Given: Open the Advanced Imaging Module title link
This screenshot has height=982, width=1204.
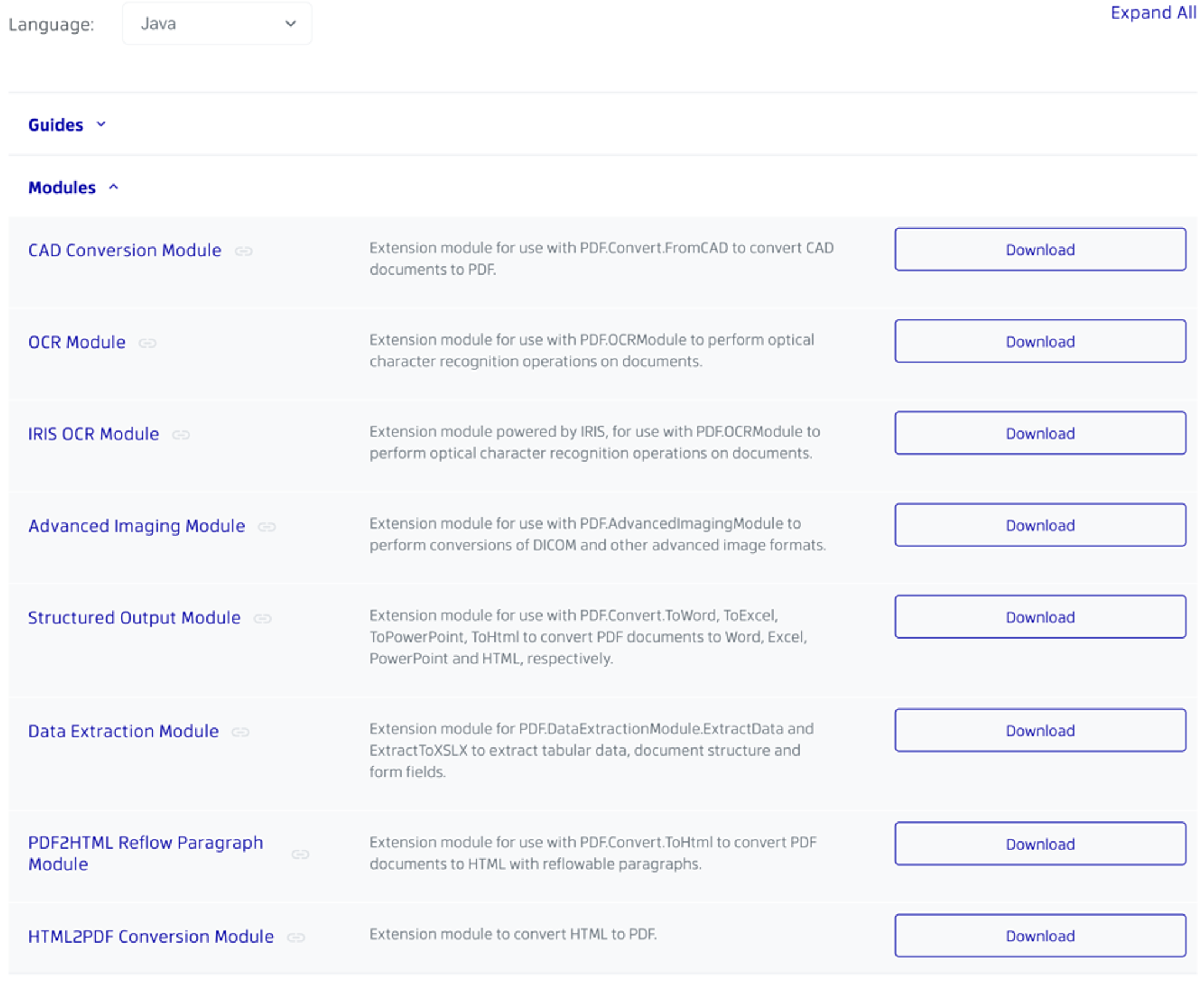Looking at the screenshot, I should 136,526.
